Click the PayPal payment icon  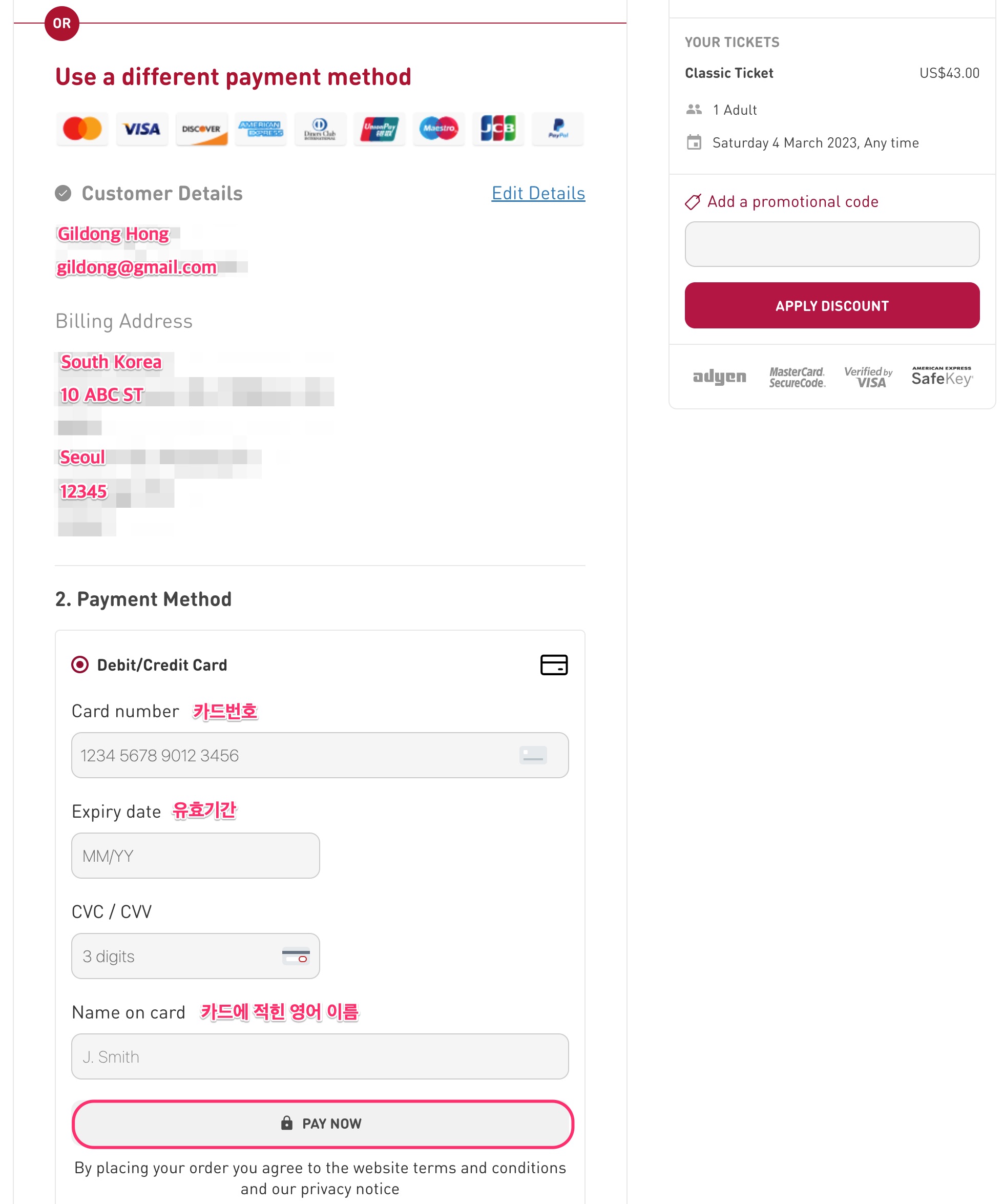click(557, 129)
